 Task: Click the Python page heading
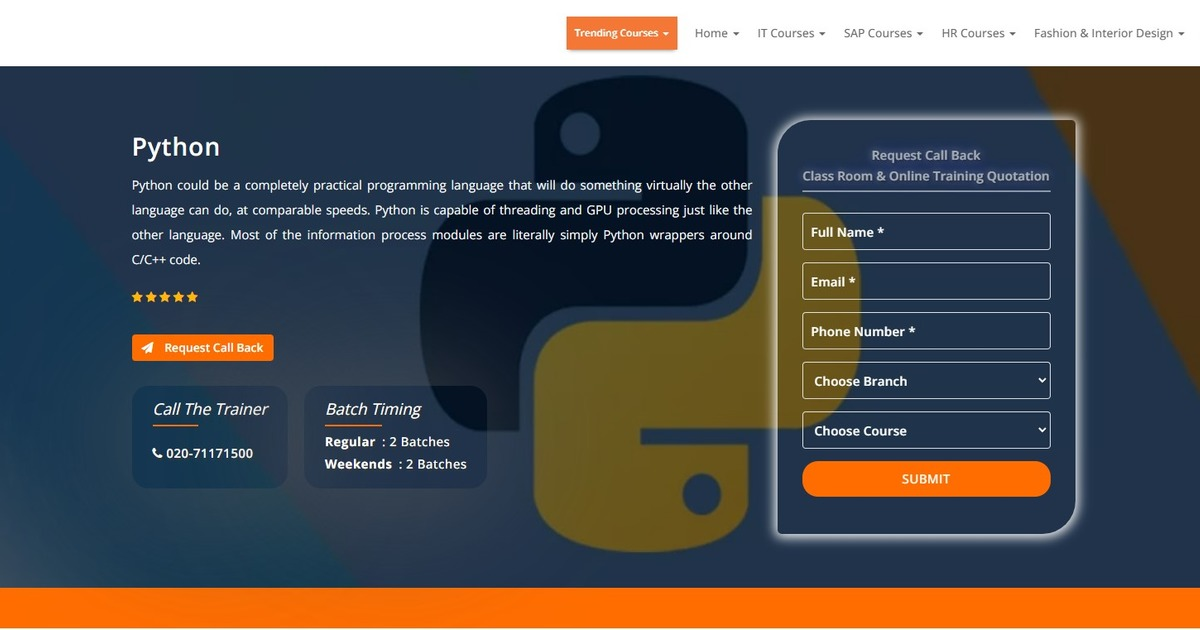coord(176,147)
